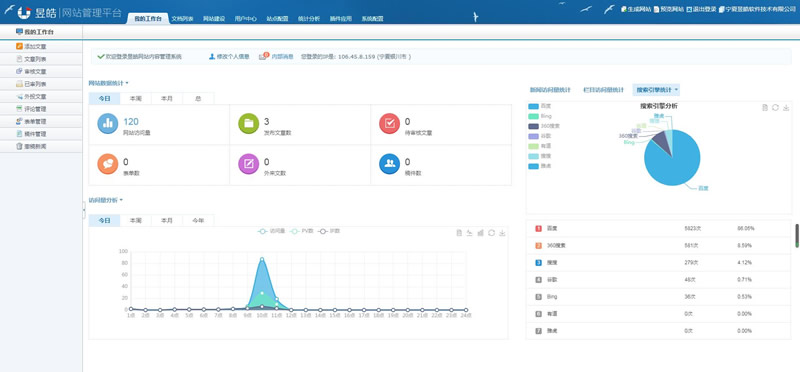Open the 修改个人信息 link
Viewport: 800px width, 372px height.
click(x=229, y=57)
